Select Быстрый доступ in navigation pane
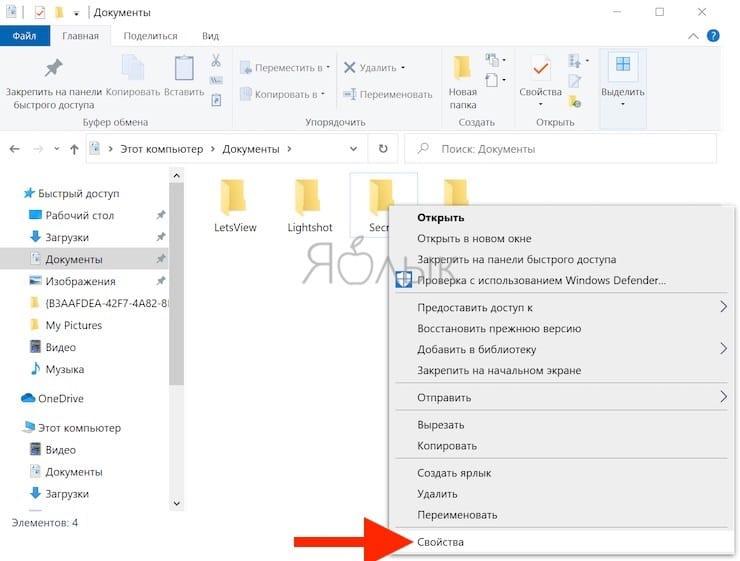The image size is (740, 561). click(71, 193)
